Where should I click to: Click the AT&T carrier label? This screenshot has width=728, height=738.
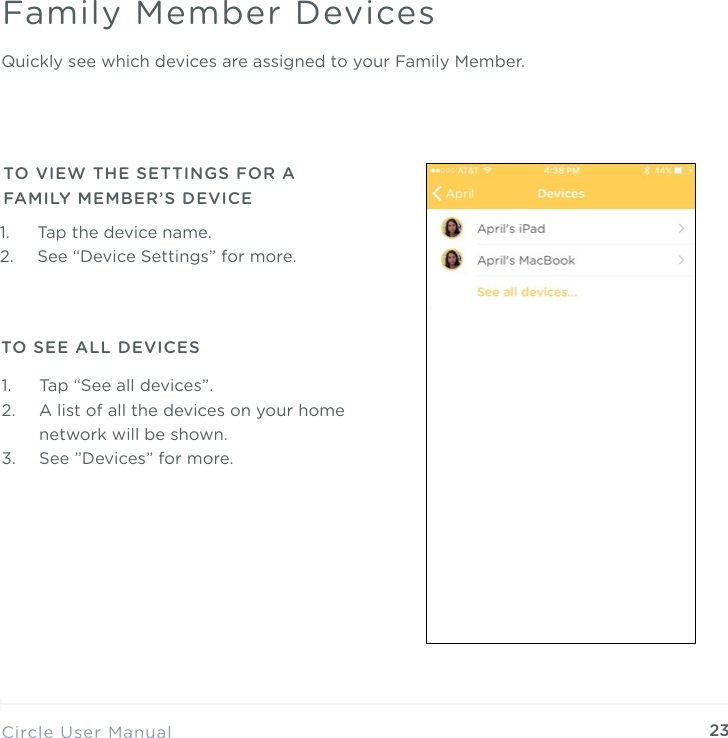[x=467, y=170]
